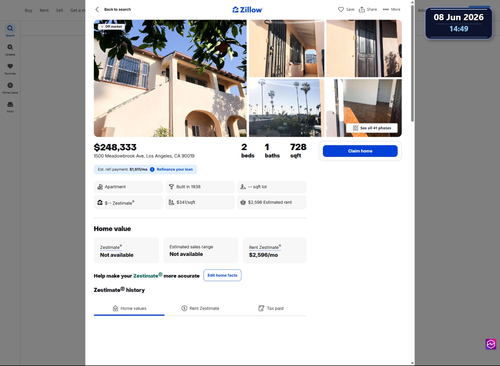This screenshot has width=500, height=366.
Task: Open the dark front door photo
Action: [364, 48]
